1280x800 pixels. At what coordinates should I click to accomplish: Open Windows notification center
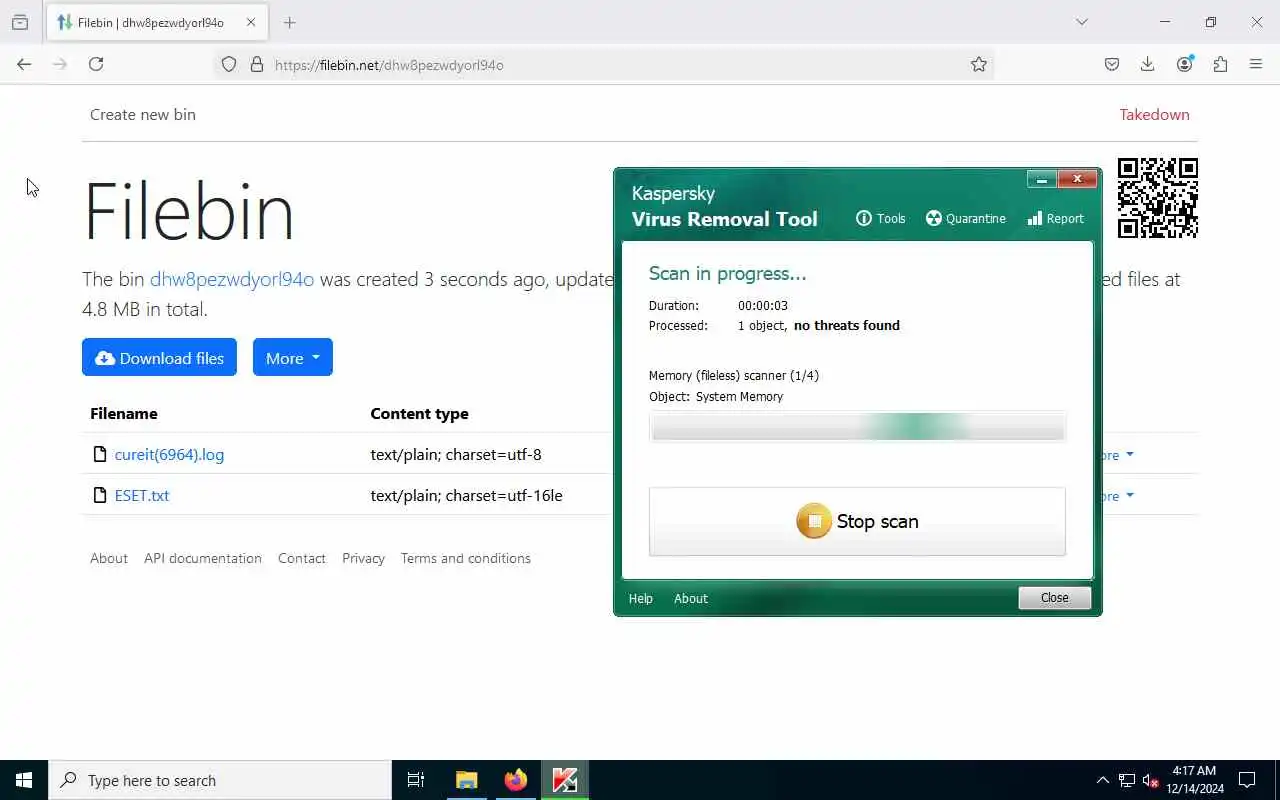1248,780
